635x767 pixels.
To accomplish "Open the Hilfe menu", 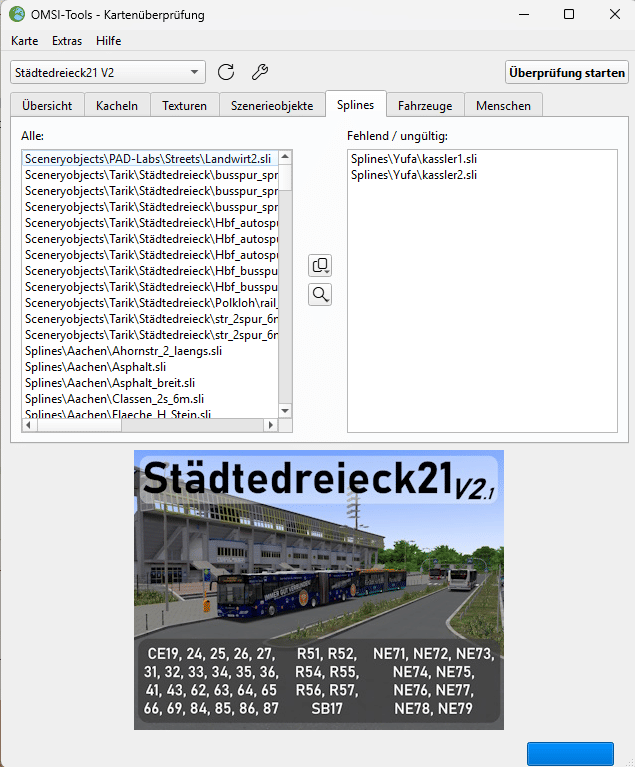I will tap(109, 41).
